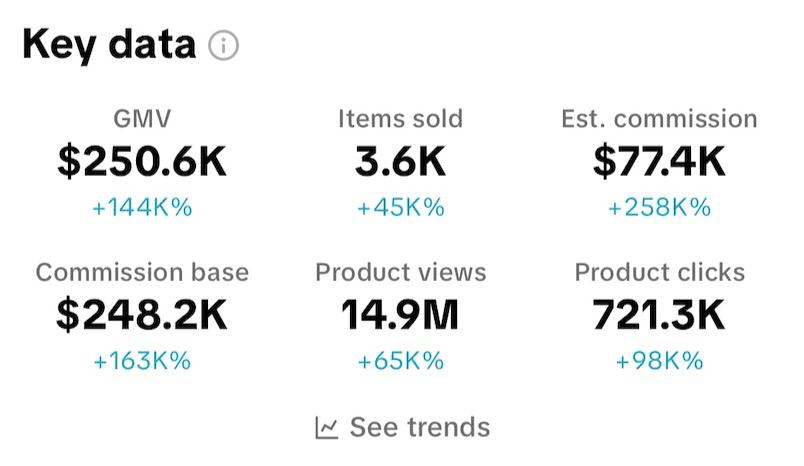Click the trend chart icon near See trends

[x=327, y=428]
